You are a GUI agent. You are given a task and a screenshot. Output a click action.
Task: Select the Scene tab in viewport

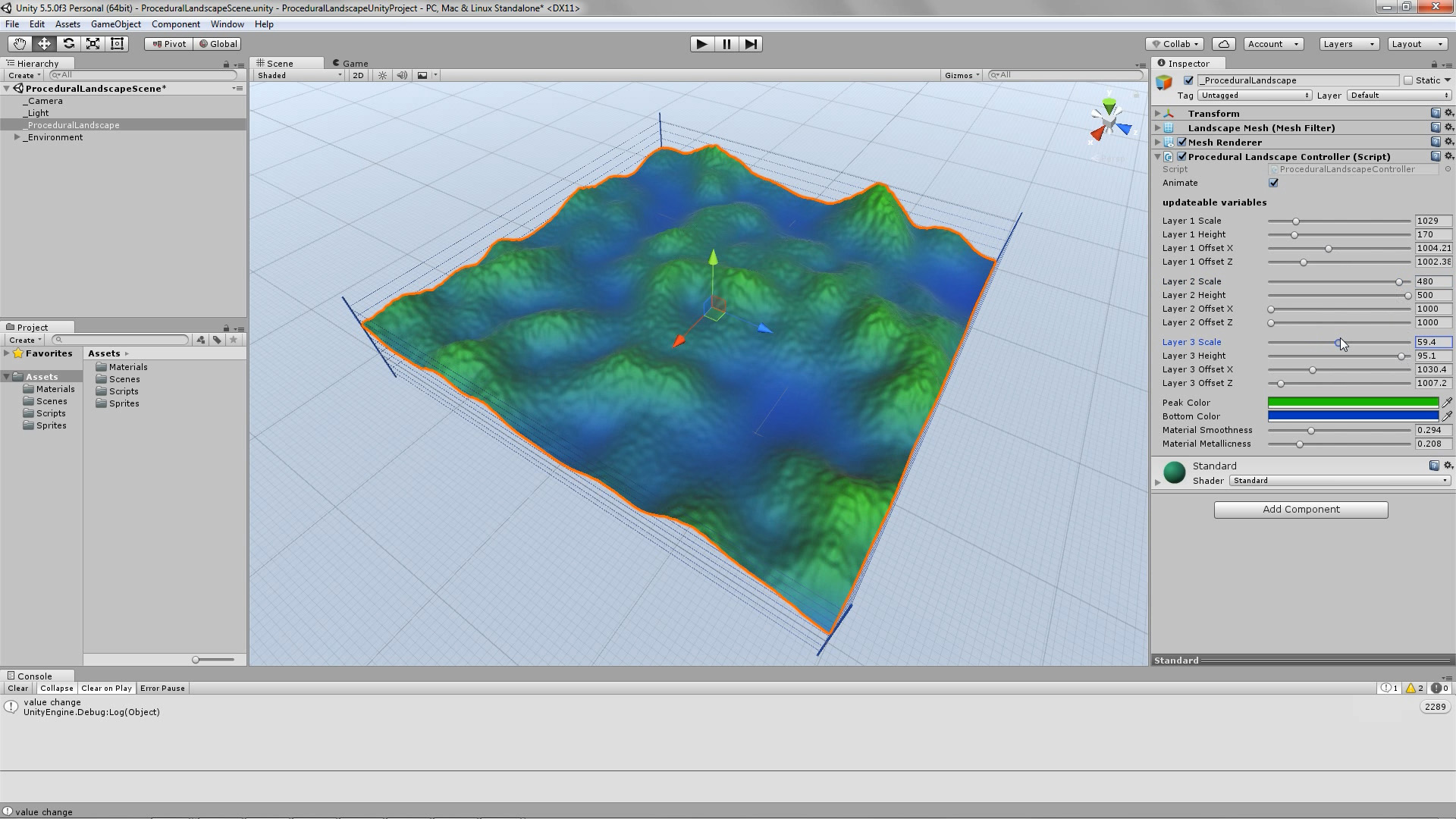[280, 62]
